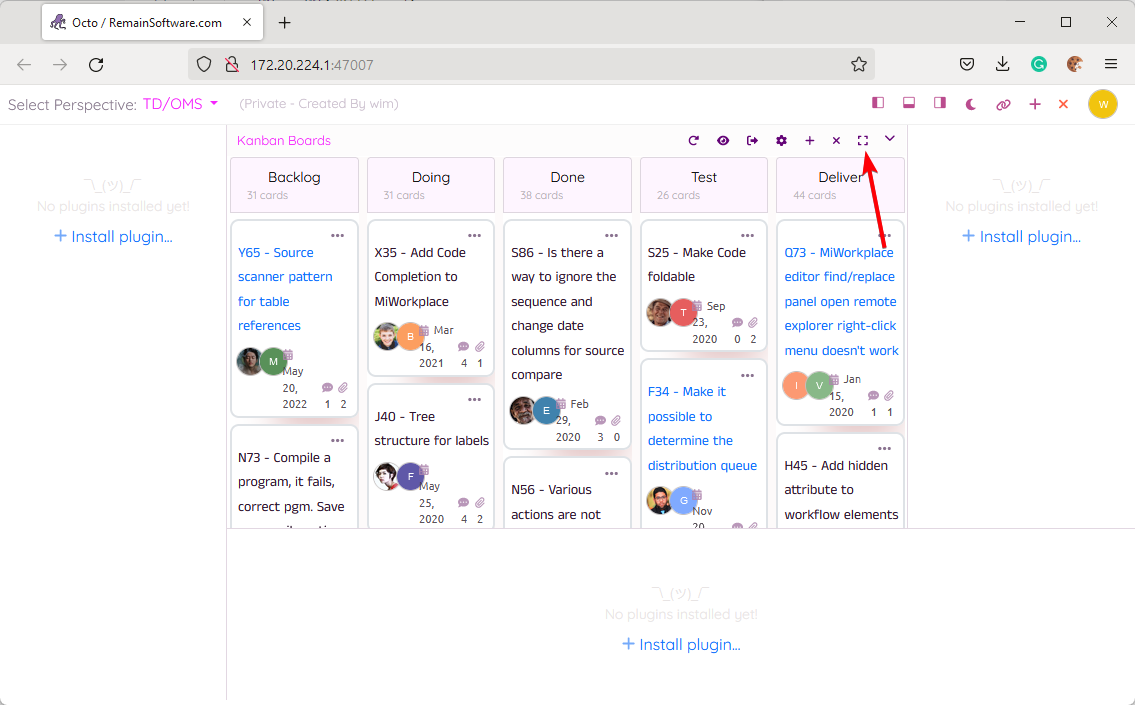Open Kanban Boards settings gear
Screen dimensions: 1135x705
click(781, 141)
